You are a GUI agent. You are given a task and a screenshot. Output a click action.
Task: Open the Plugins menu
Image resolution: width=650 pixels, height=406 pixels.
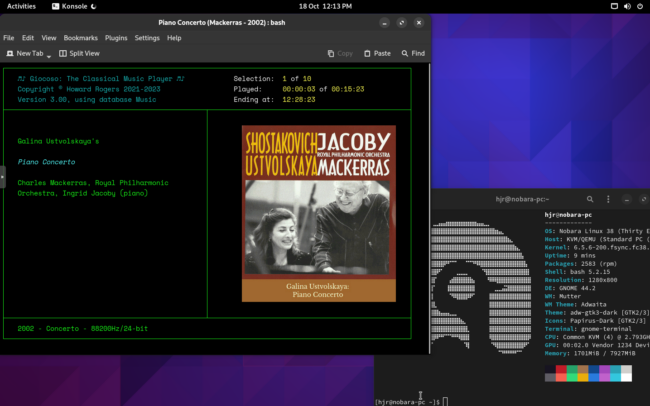[x=116, y=38]
